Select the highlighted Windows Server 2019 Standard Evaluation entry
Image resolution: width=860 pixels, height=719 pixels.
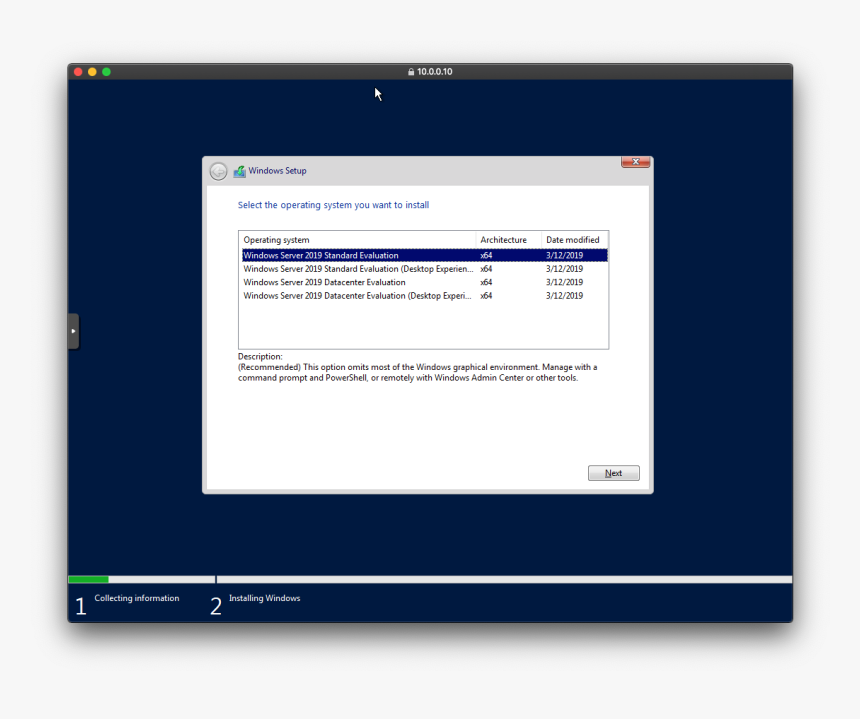coord(320,255)
